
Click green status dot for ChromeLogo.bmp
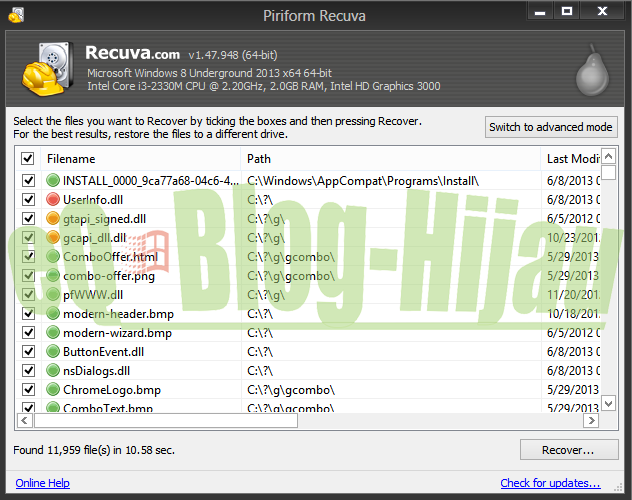[x=53, y=389]
